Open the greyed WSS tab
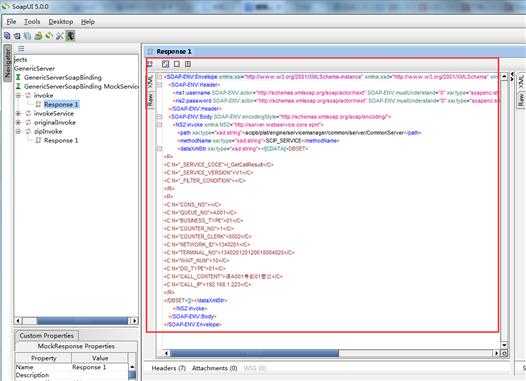The width and height of the screenshot is (526, 381). point(255,368)
